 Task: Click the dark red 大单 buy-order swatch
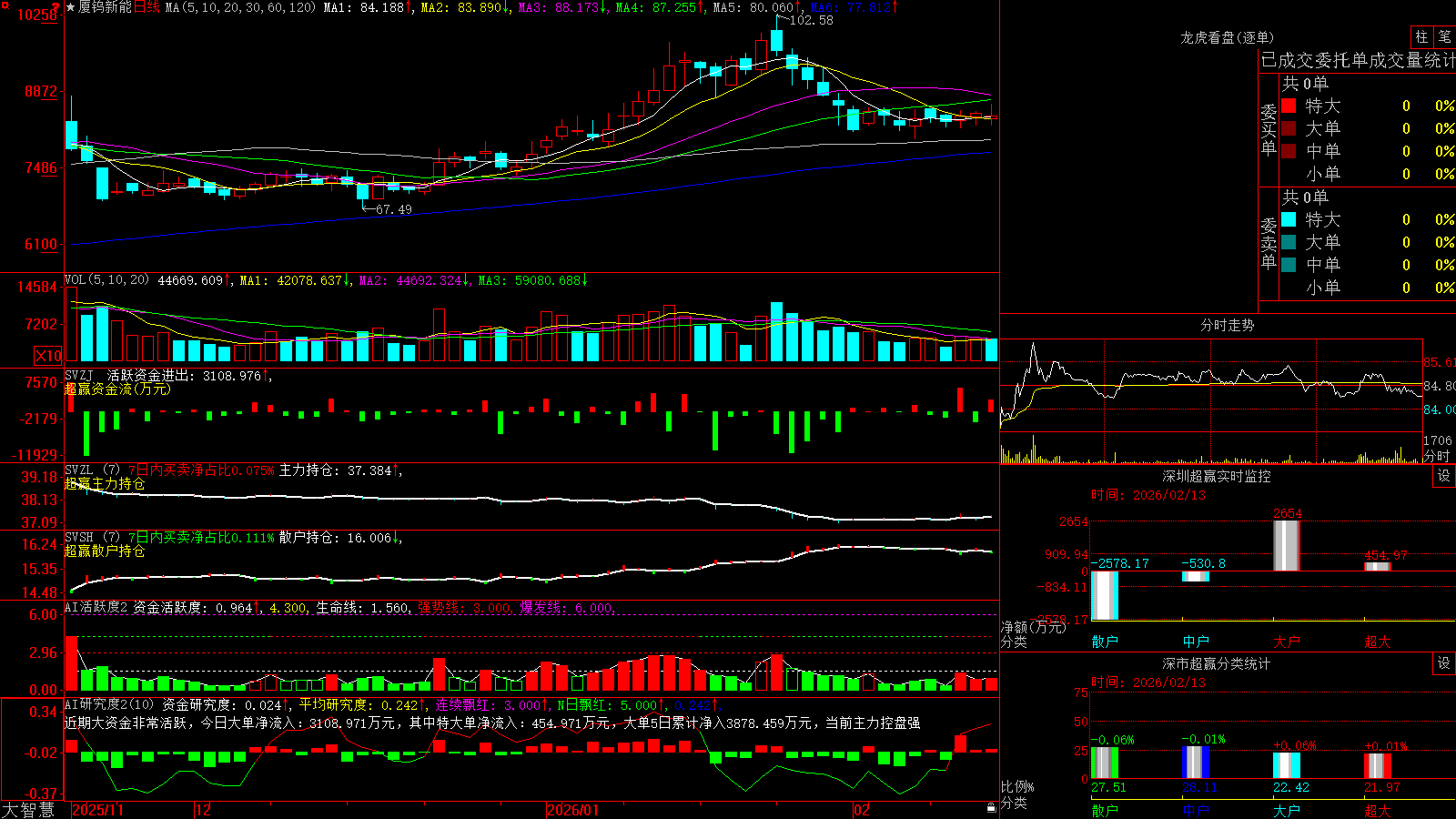[1289, 128]
